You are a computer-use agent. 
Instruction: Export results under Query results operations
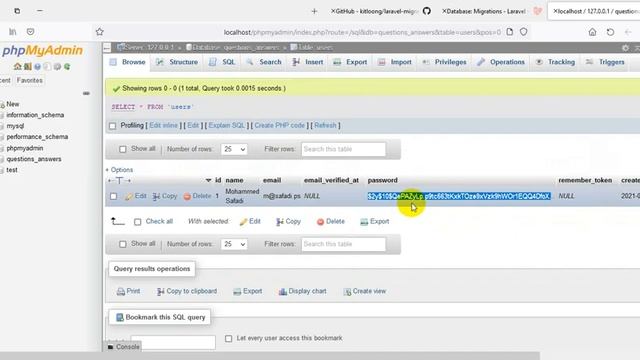click(247, 291)
